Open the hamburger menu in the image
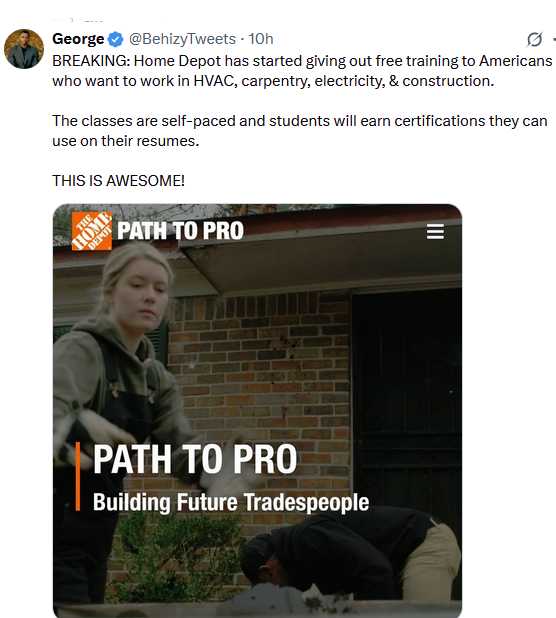Viewport: 556px width, 618px height. click(435, 232)
